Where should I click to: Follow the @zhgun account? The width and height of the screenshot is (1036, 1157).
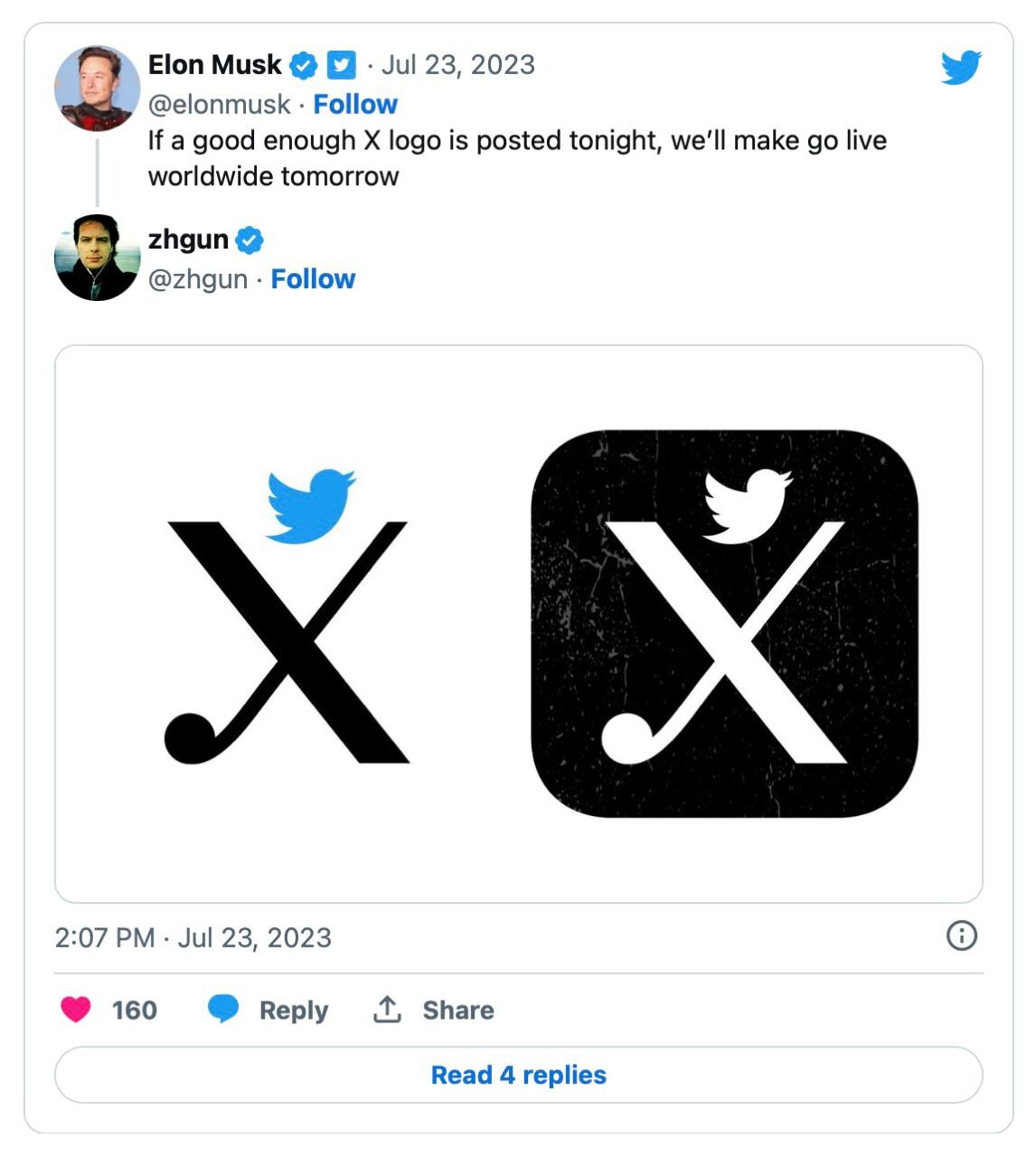pos(313,279)
